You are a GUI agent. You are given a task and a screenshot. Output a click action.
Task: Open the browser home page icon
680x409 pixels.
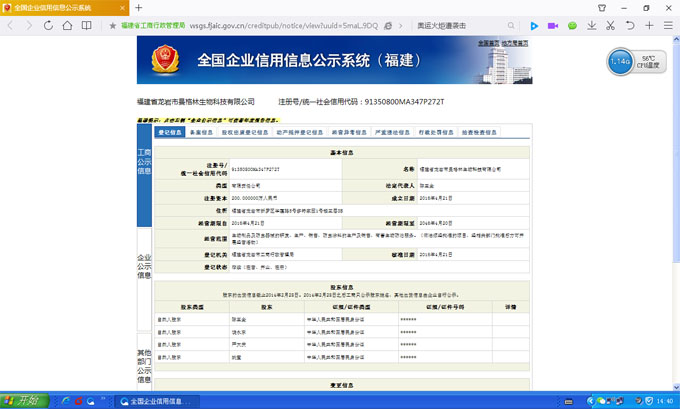(67, 26)
